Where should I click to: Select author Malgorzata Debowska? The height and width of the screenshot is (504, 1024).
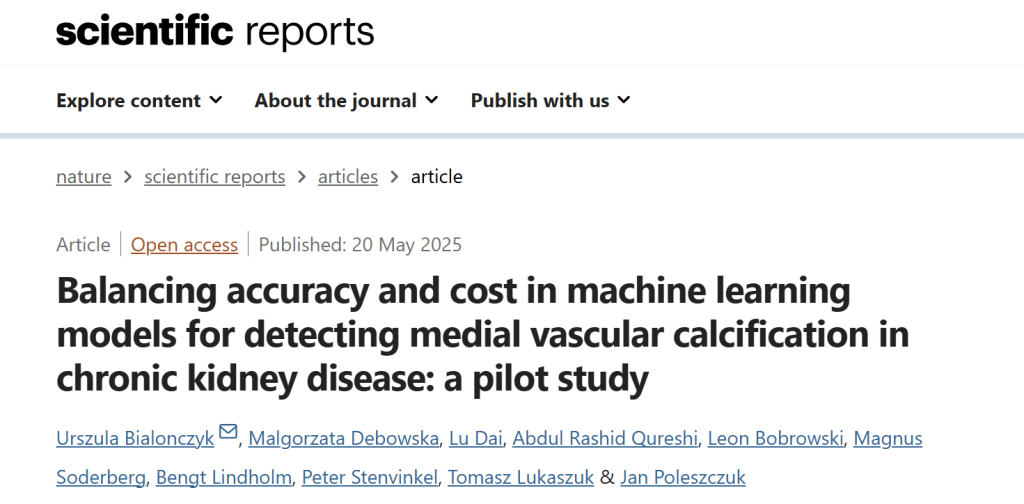coord(344,439)
